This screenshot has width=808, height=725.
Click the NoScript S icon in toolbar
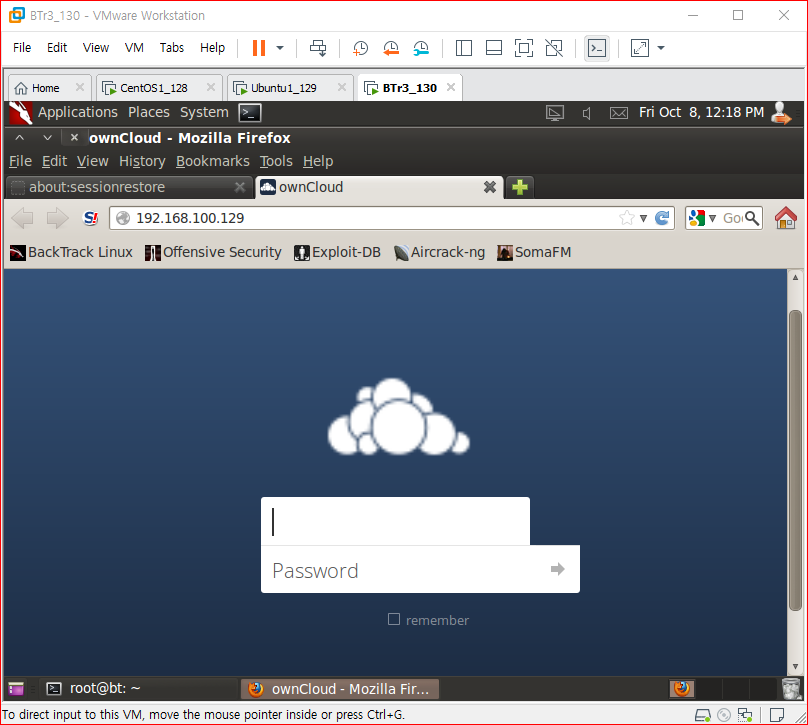(x=91, y=218)
